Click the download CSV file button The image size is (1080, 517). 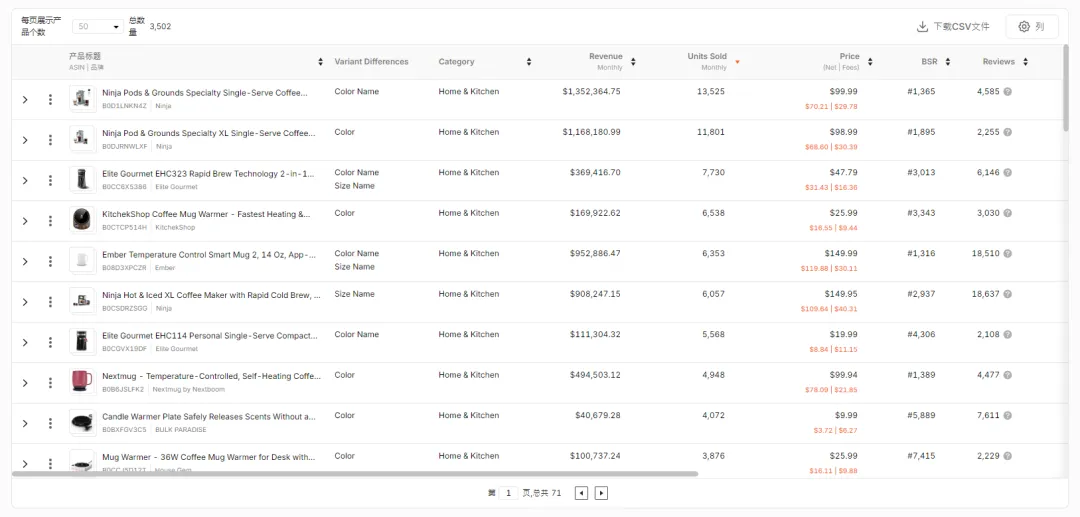(952, 27)
